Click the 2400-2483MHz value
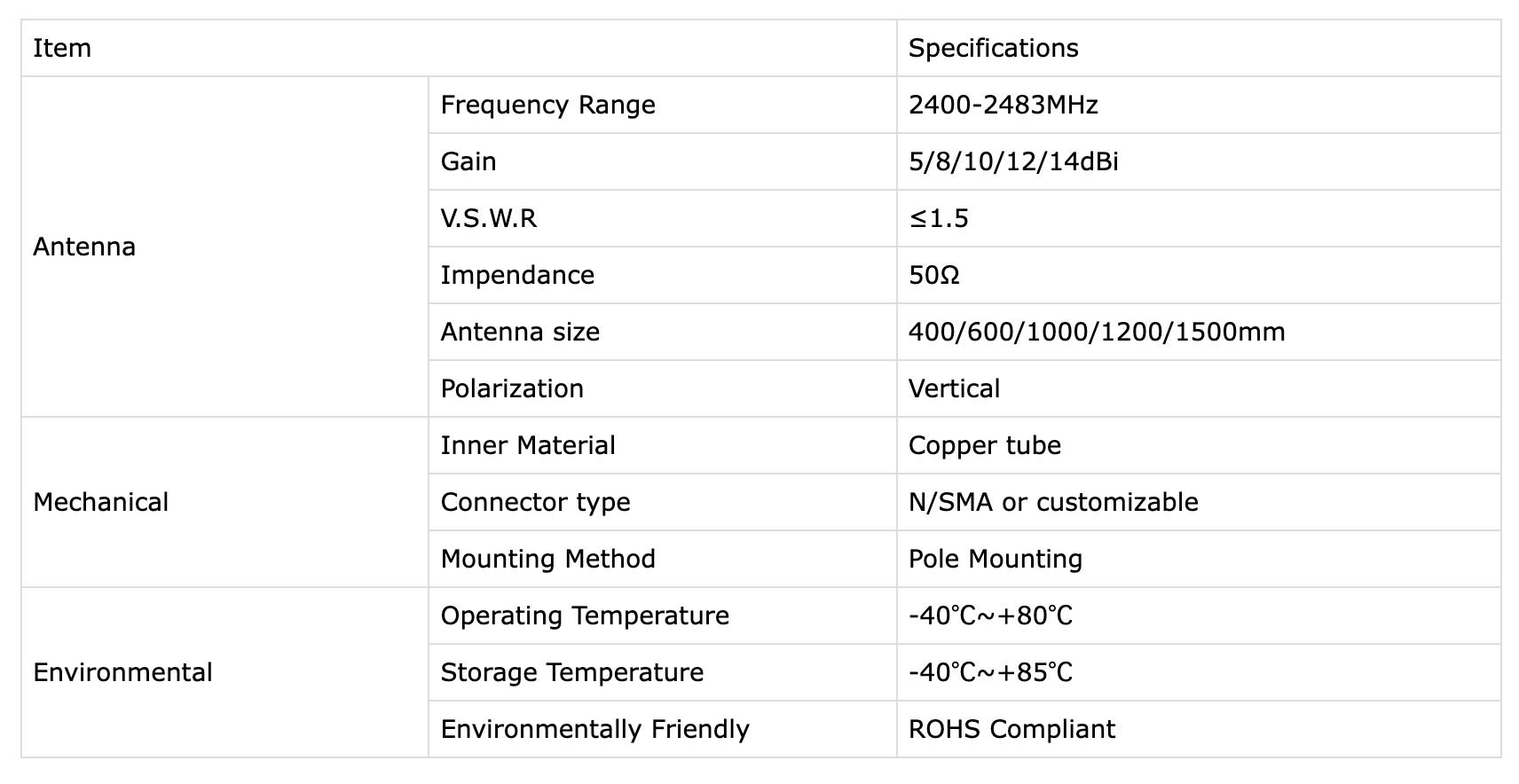 pos(1003,105)
